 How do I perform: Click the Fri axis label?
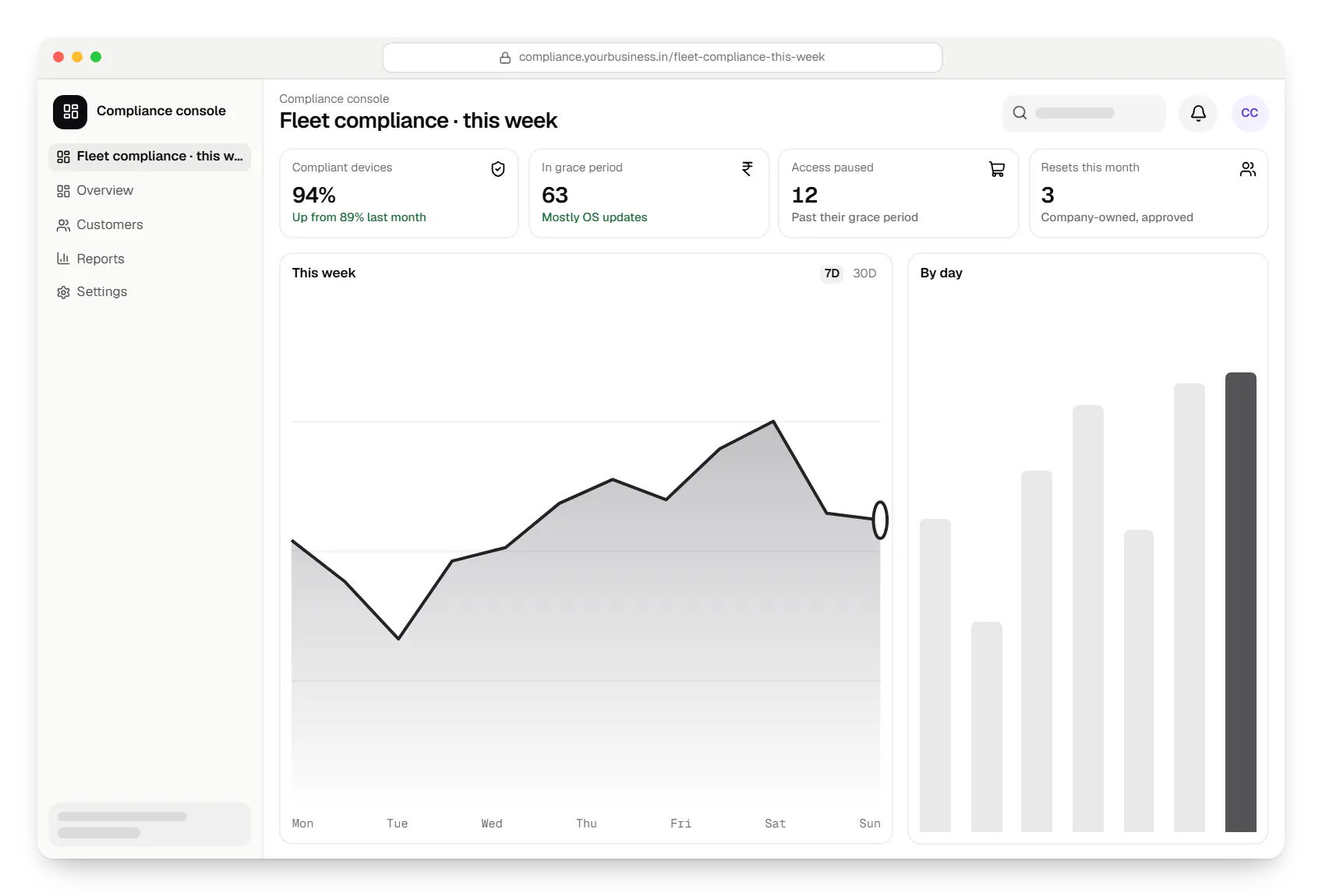click(680, 824)
